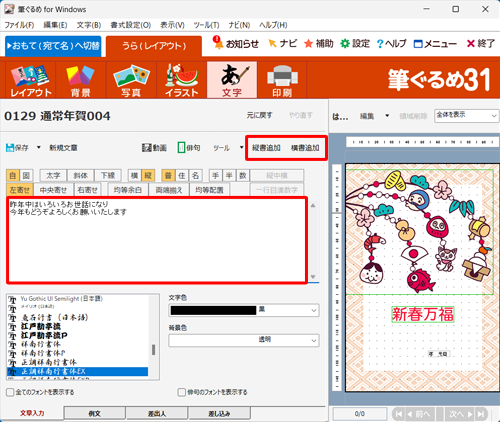Apply 均等配置 distribution

209,190
